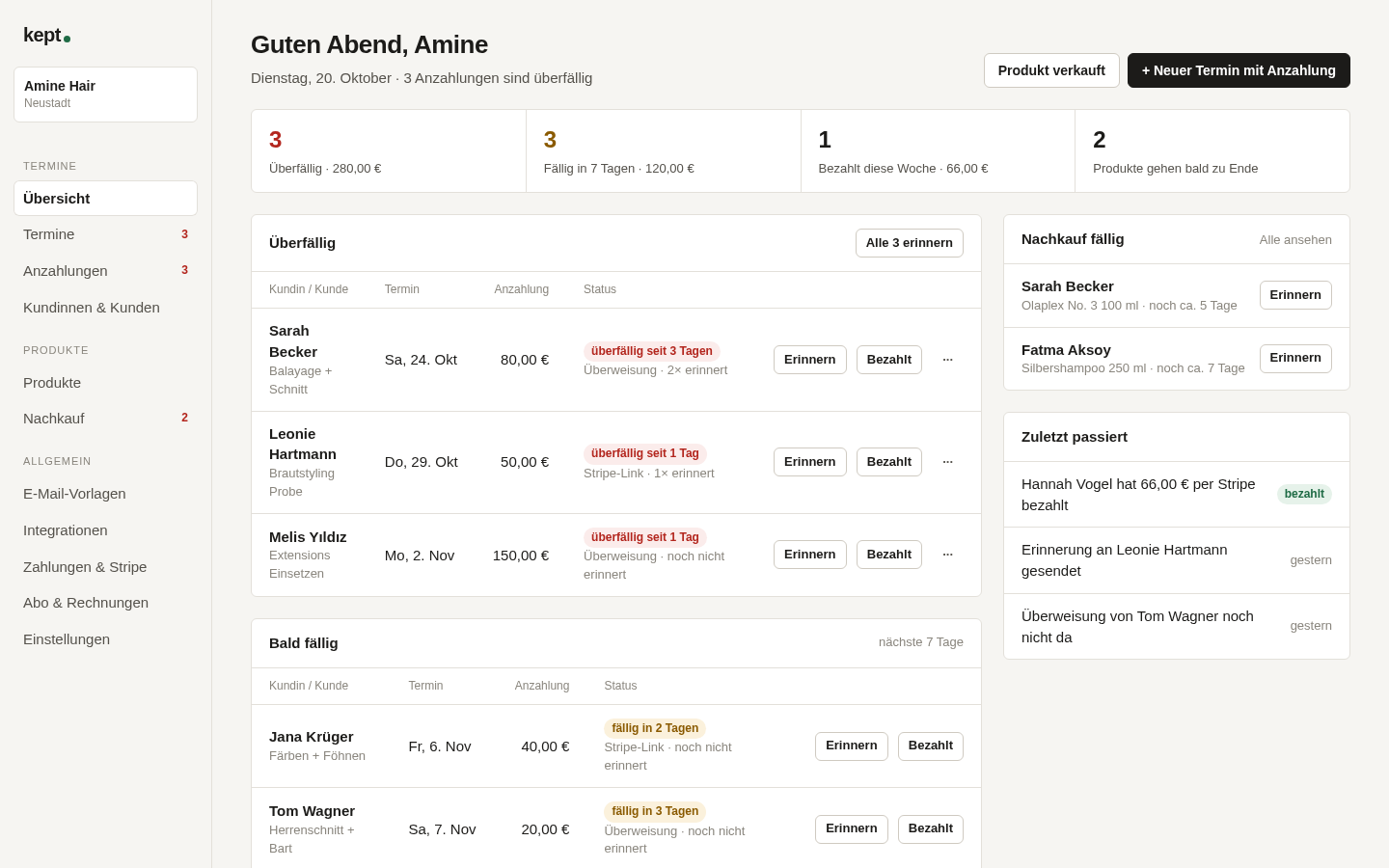Open Kundinnen & Kunden section
The height and width of the screenshot is (868, 1389).
pos(105,308)
